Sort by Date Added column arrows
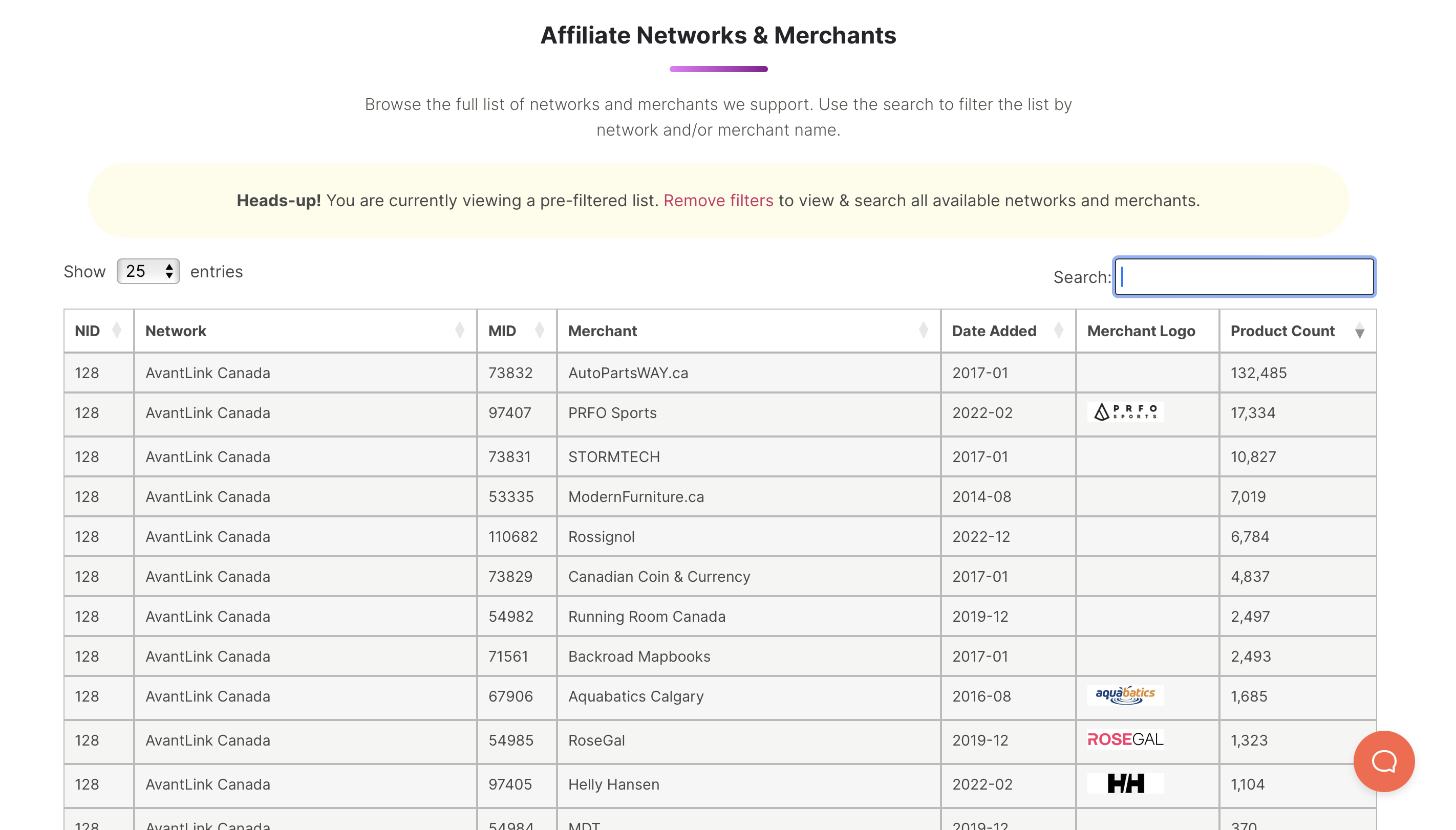Viewport: 1456px width, 830px height. tap(1059, 331)
